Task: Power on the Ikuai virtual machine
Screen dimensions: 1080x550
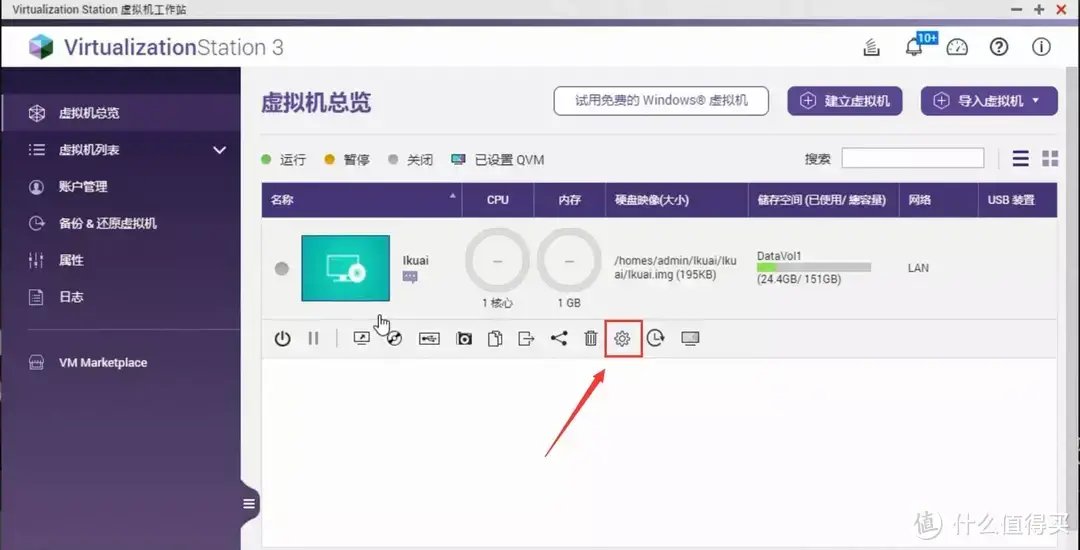Action: tap(282, 339)
